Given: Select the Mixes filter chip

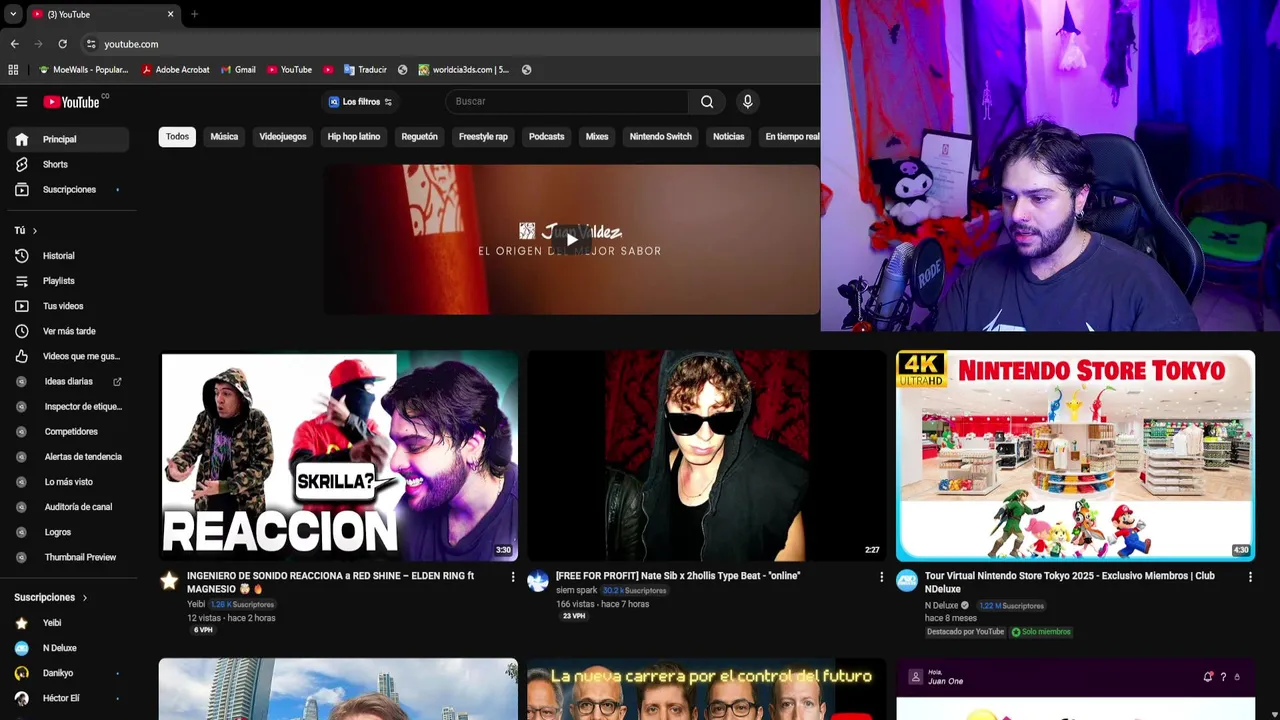Looking at the screenshot, I should coord(597,137).
